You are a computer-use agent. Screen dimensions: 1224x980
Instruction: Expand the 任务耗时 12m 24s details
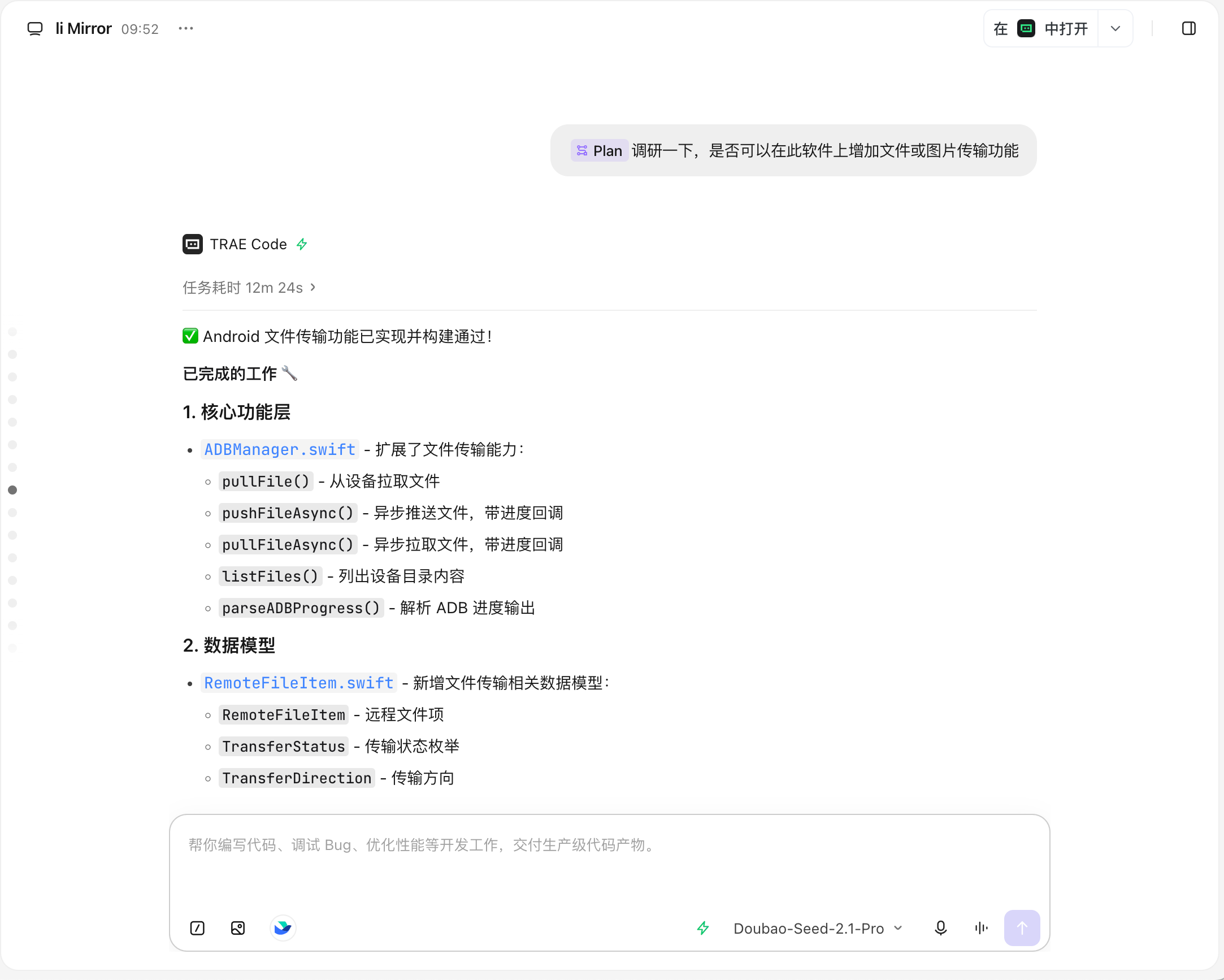tap(249, 288)
